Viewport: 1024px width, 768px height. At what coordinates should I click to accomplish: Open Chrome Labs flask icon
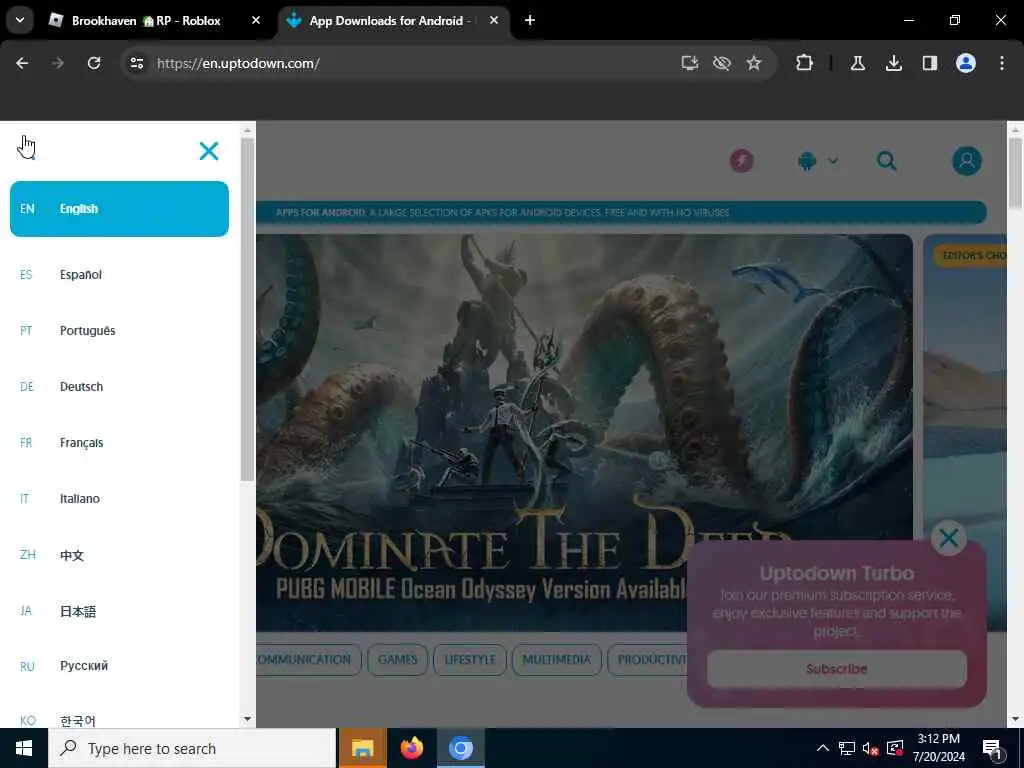click(x=858, y=63)
